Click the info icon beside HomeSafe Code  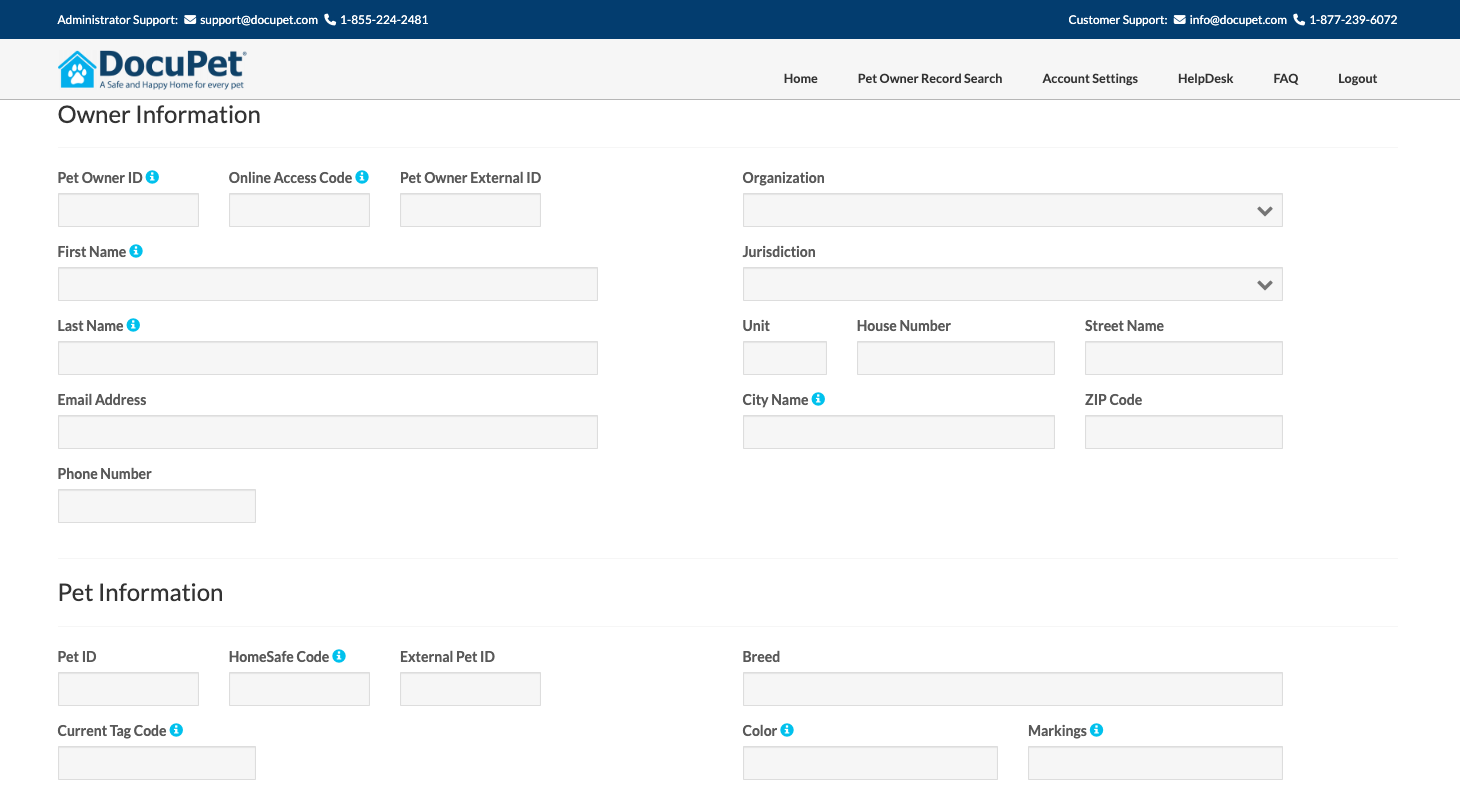[338, 655]
